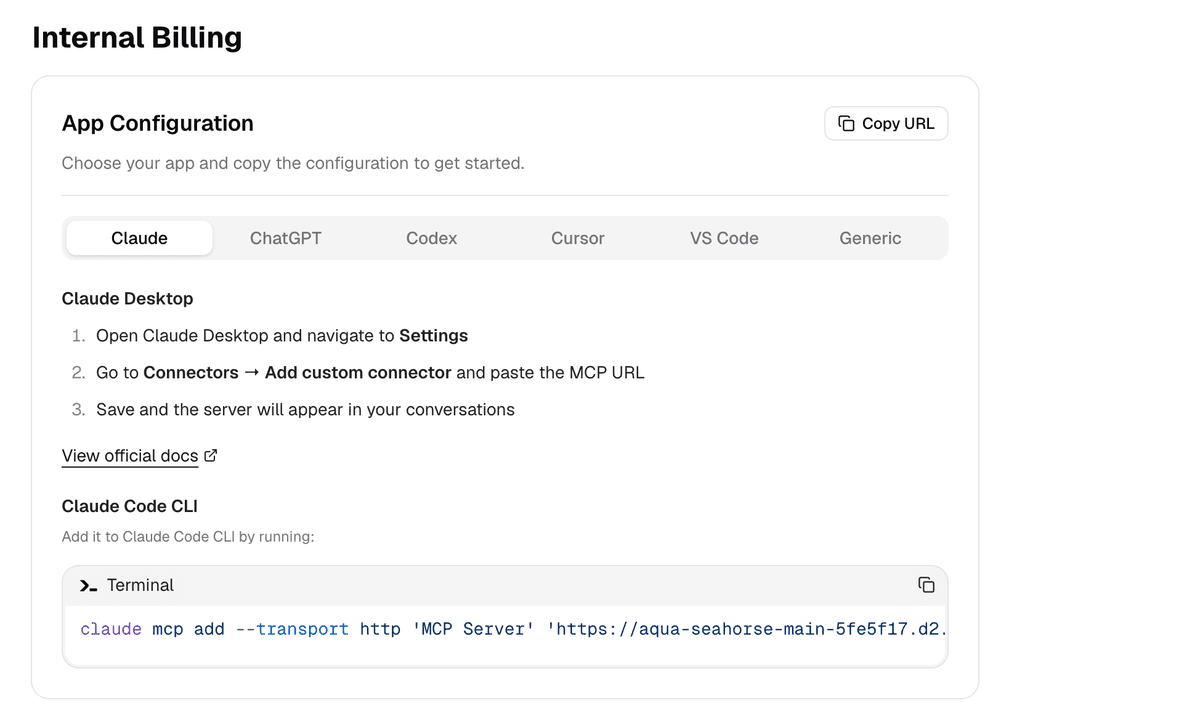The image size is (1200, 721).
Task: Click the claude mcp add command text
Action: [513, 629]
